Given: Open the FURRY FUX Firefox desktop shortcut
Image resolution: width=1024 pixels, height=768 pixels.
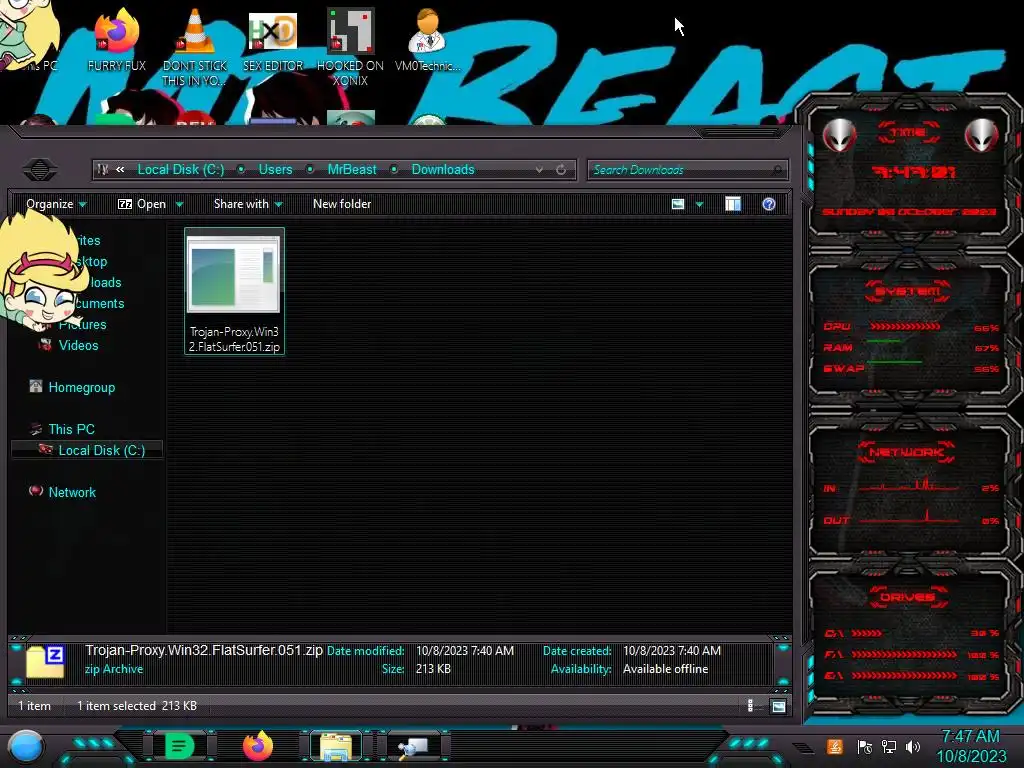Looking at the screenshot, I should [x=116, y=39].
